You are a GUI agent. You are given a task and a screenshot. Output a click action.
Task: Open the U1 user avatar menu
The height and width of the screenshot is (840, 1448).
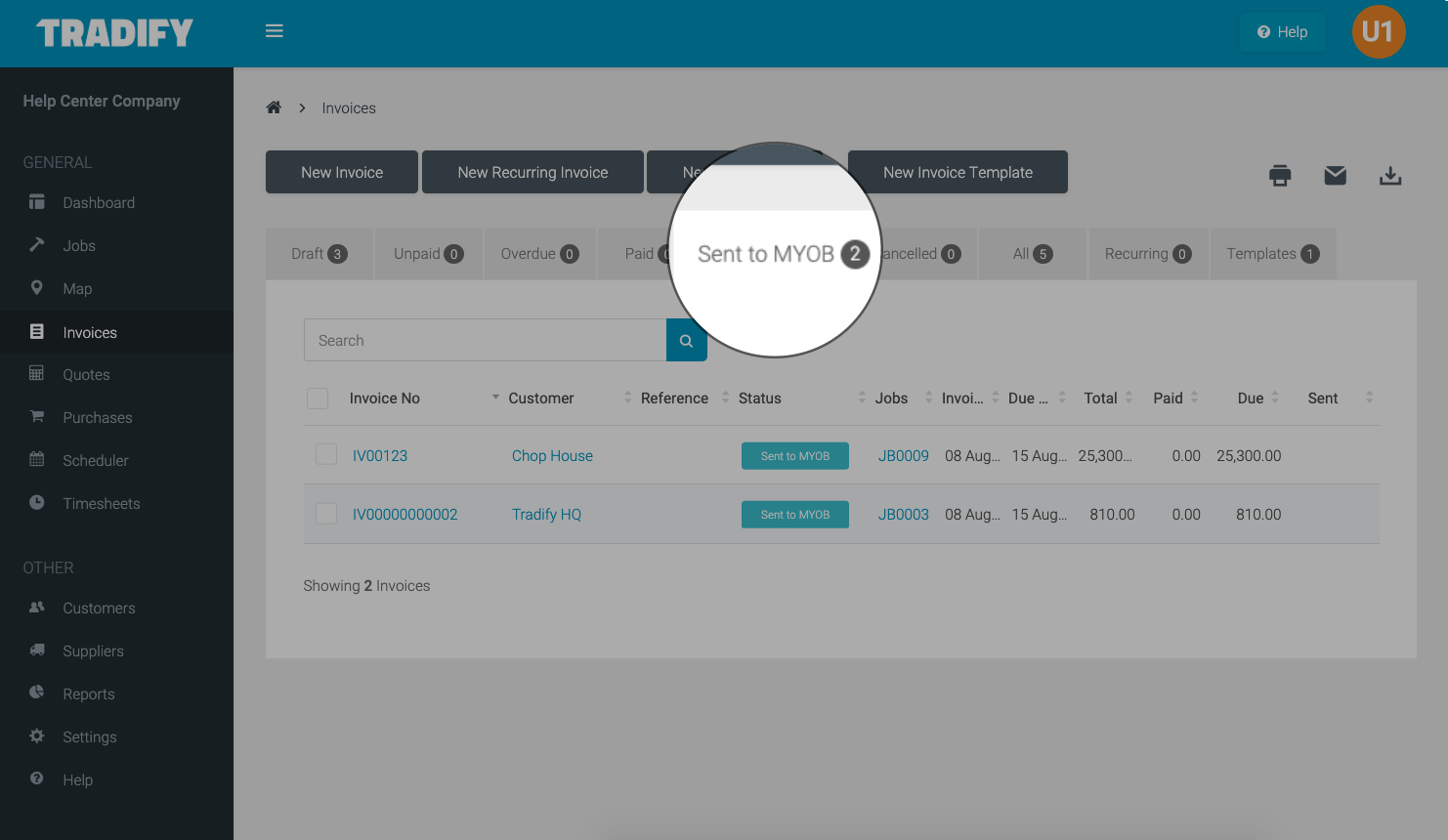(1379, 31)
